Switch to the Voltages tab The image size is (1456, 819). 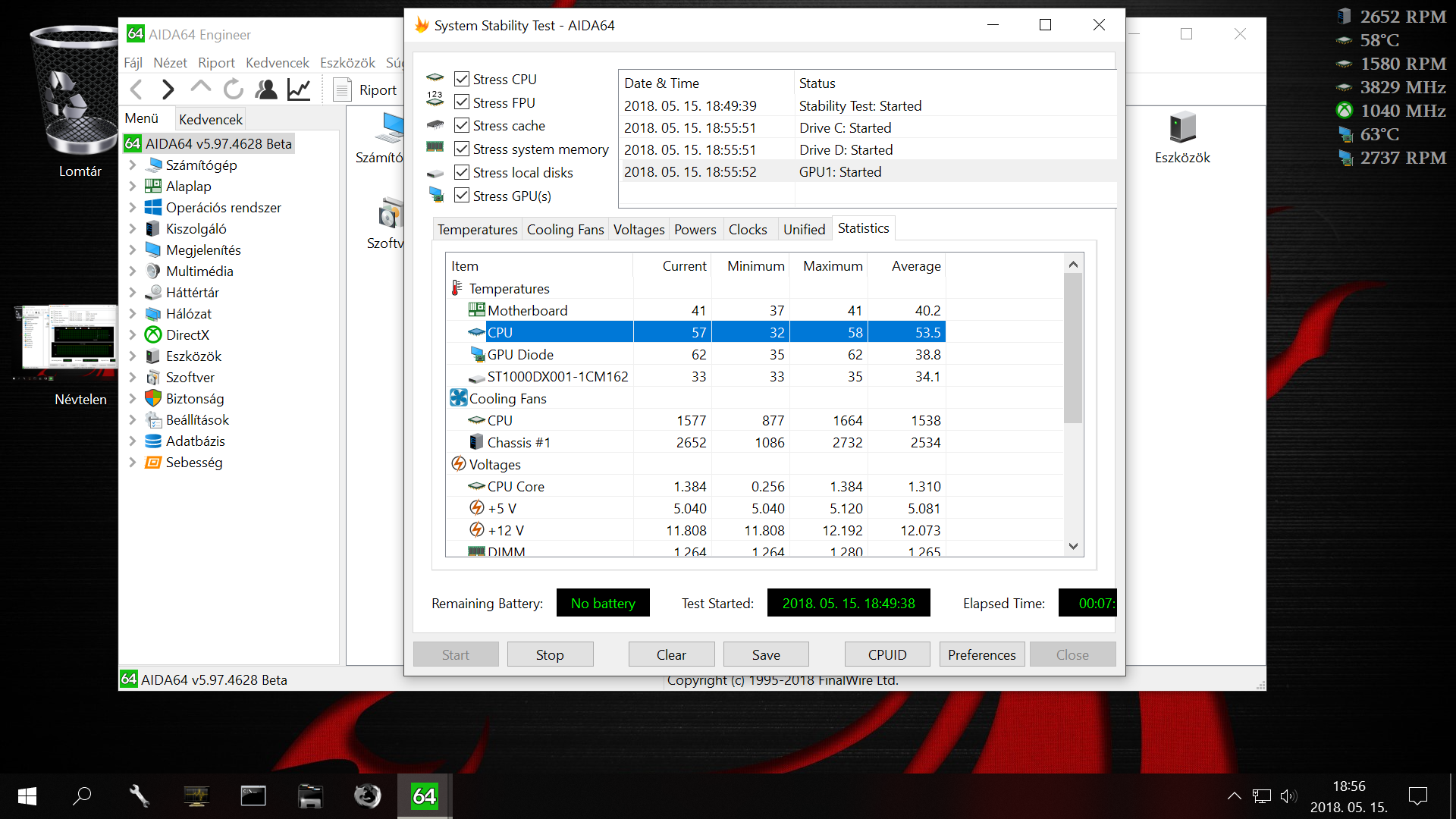point(639,229)
